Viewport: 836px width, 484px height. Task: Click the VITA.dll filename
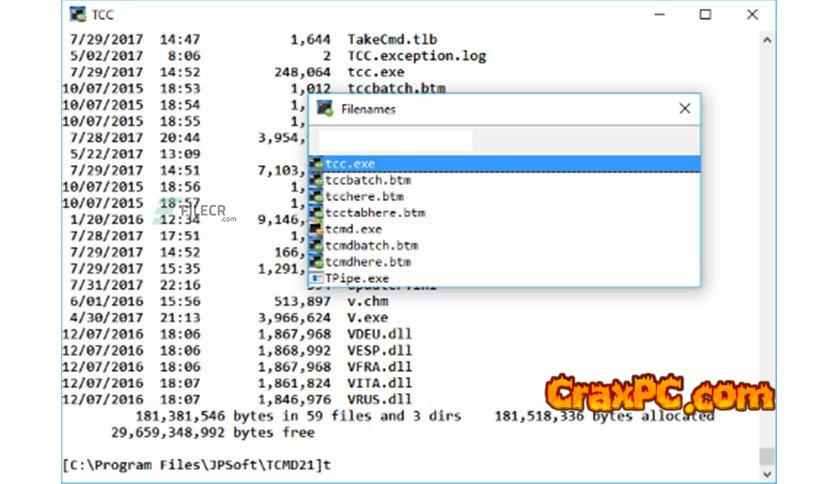click(x=380, y=383)
